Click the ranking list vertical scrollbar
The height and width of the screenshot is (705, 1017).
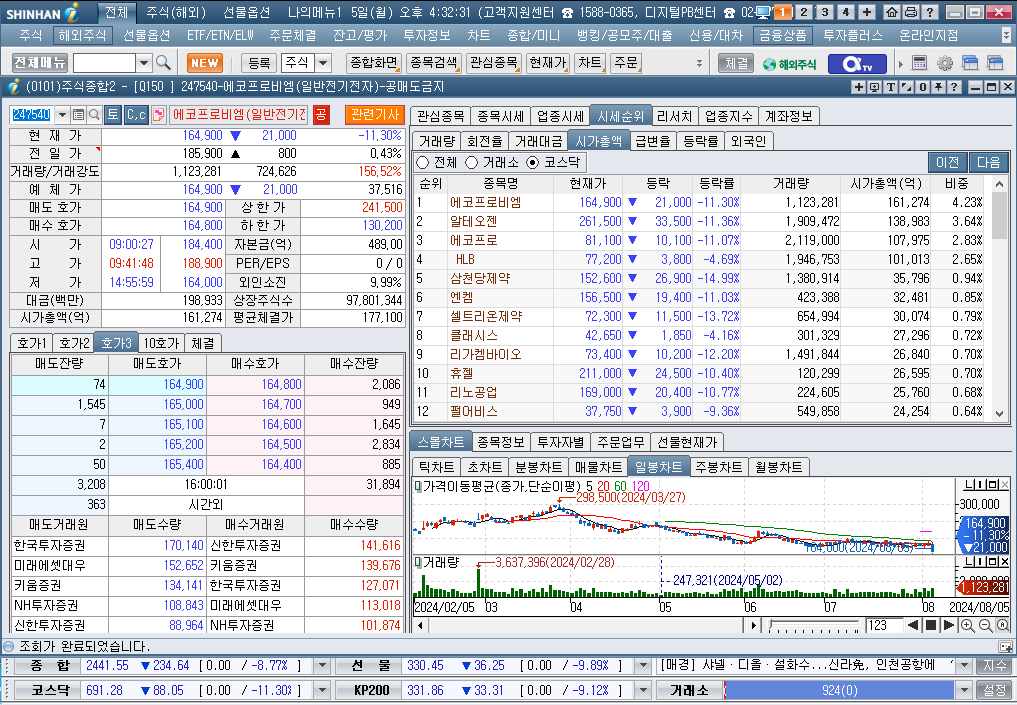(x=999, y=298)
